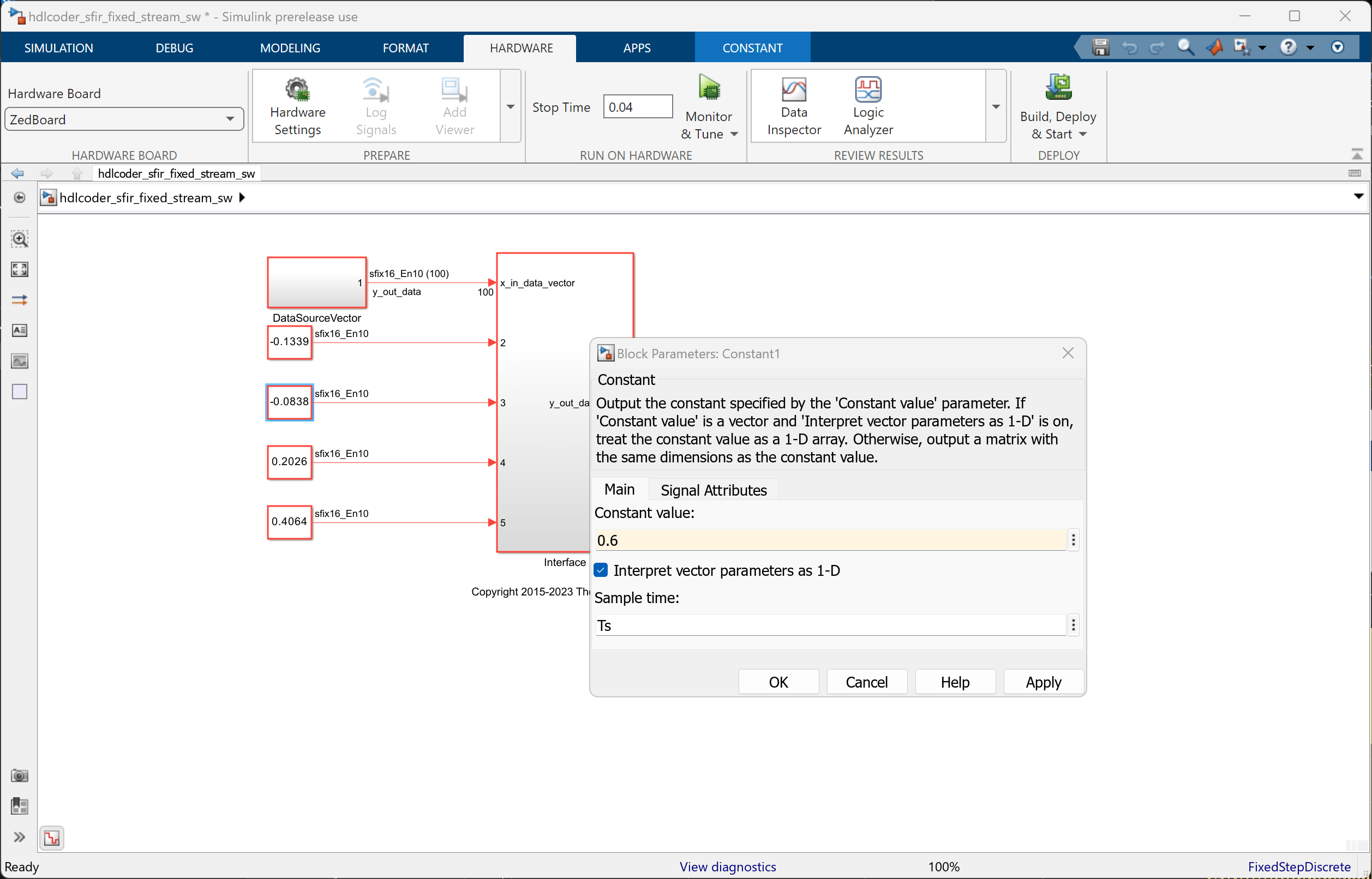1372x879 pixels.
Task: Click the Build, Deploy & Start icon
Action: click(x=1058, y=88)
